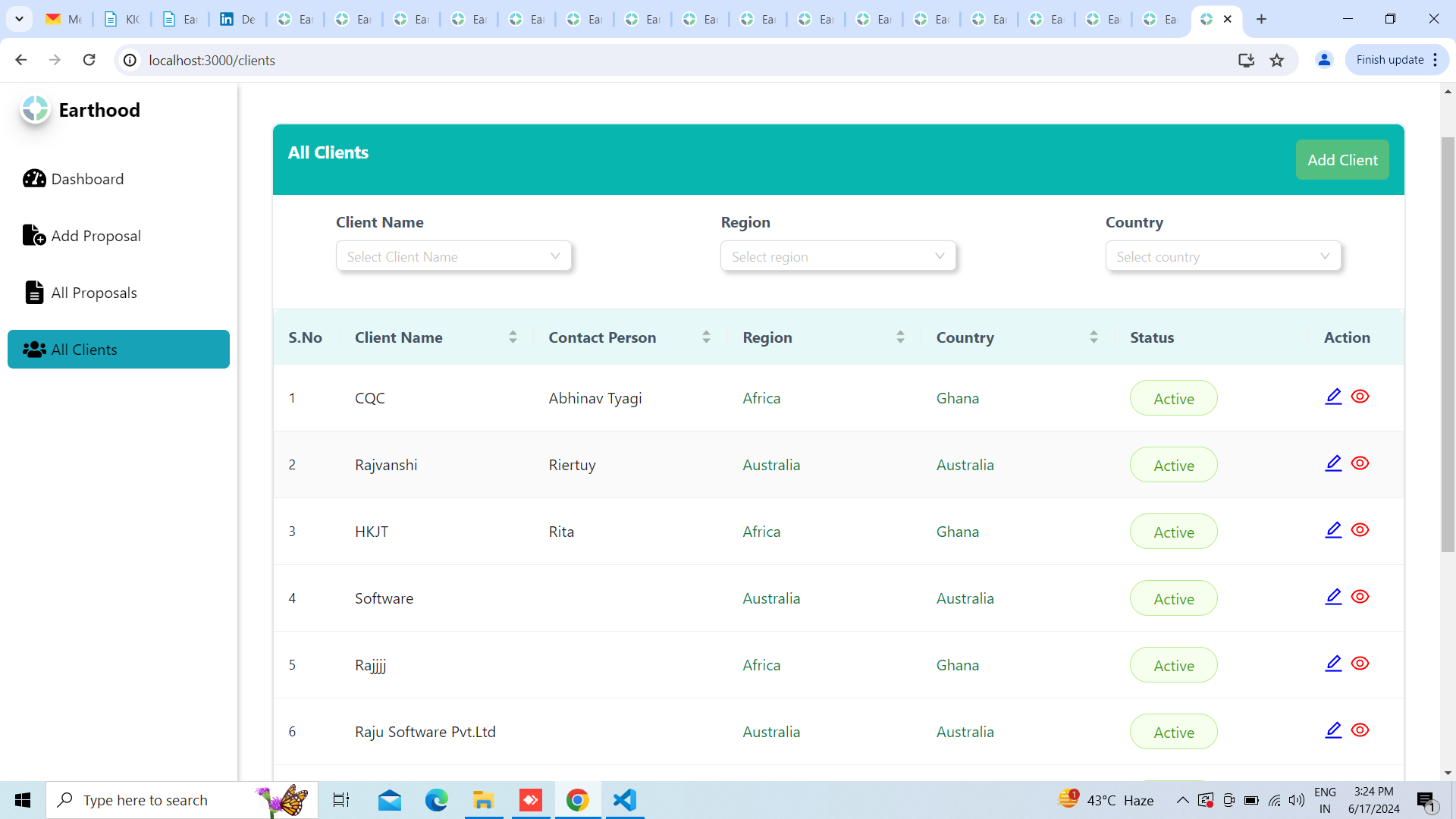Viewport: 1456px width, 819px height.
Task: Reload the page using refresh icon
Action: pos(89,60)
